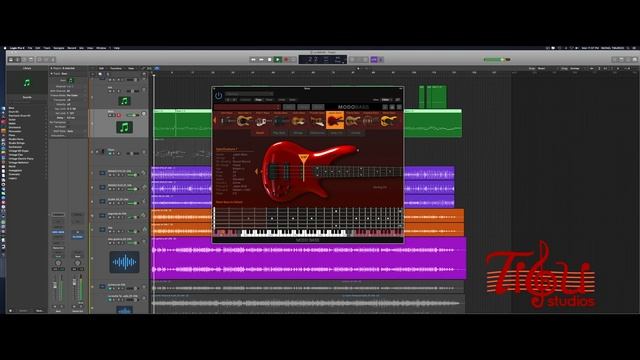Toggle the Inspector toolbar button
The width and height of the screenshot is (640, 360).
pos(18,60)
